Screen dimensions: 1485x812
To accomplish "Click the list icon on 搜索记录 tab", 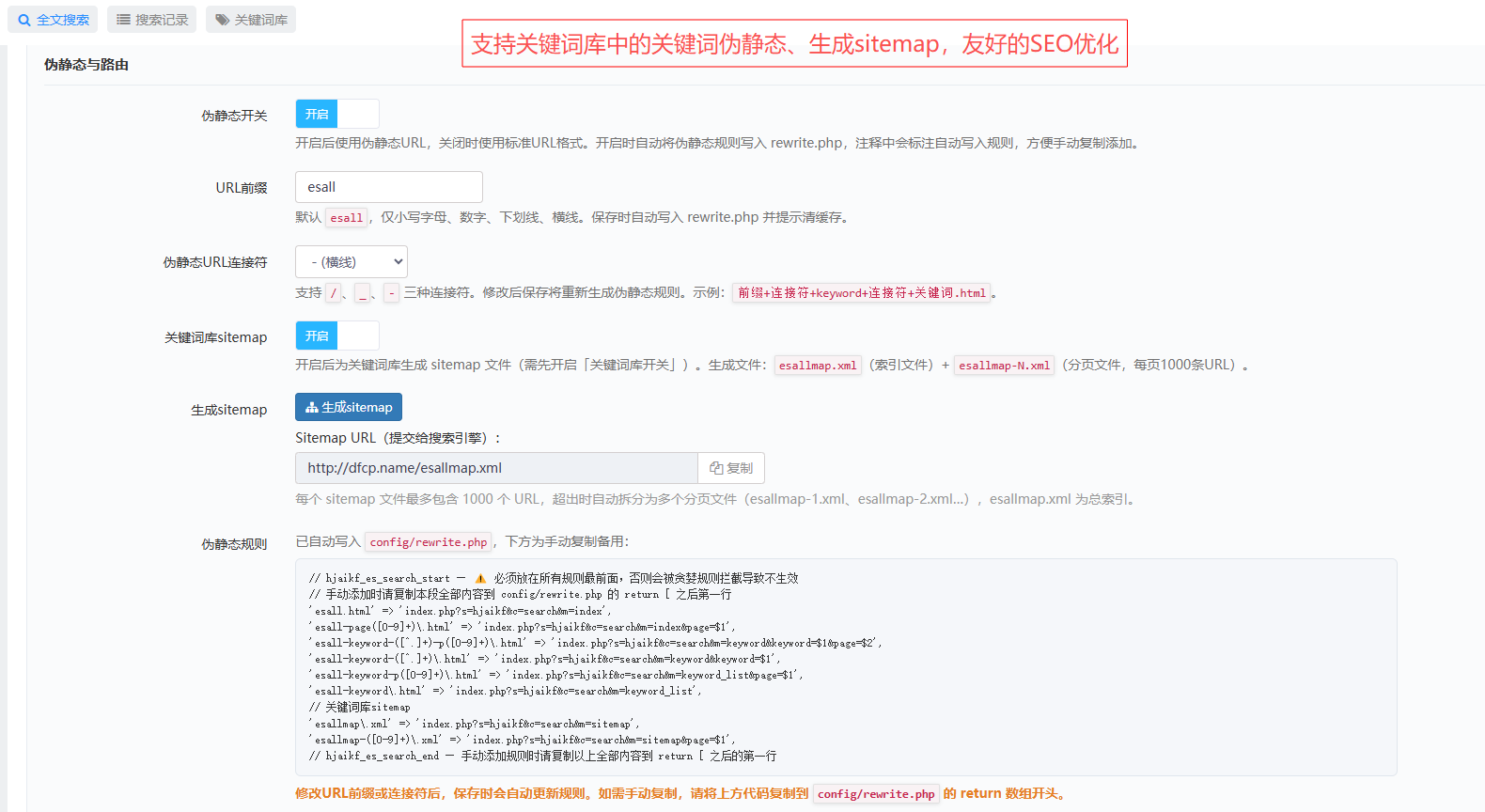I will [123, 20].
